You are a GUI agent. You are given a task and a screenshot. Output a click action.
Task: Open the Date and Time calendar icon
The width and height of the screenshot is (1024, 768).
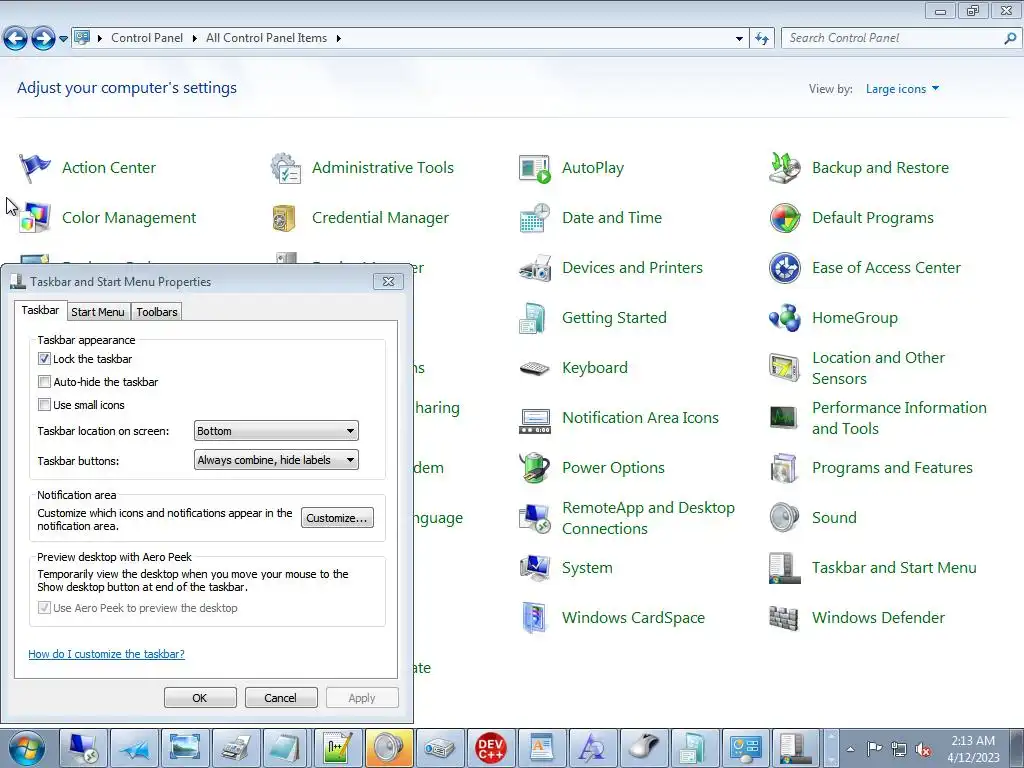535,218
